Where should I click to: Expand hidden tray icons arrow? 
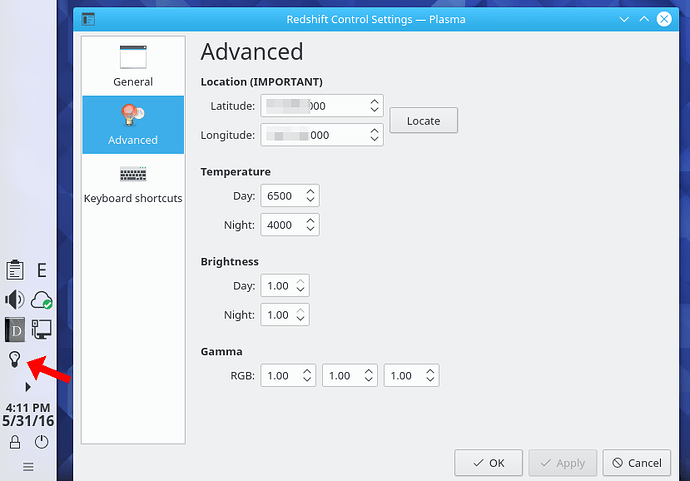pyautogui.click(x=28, y=387)
